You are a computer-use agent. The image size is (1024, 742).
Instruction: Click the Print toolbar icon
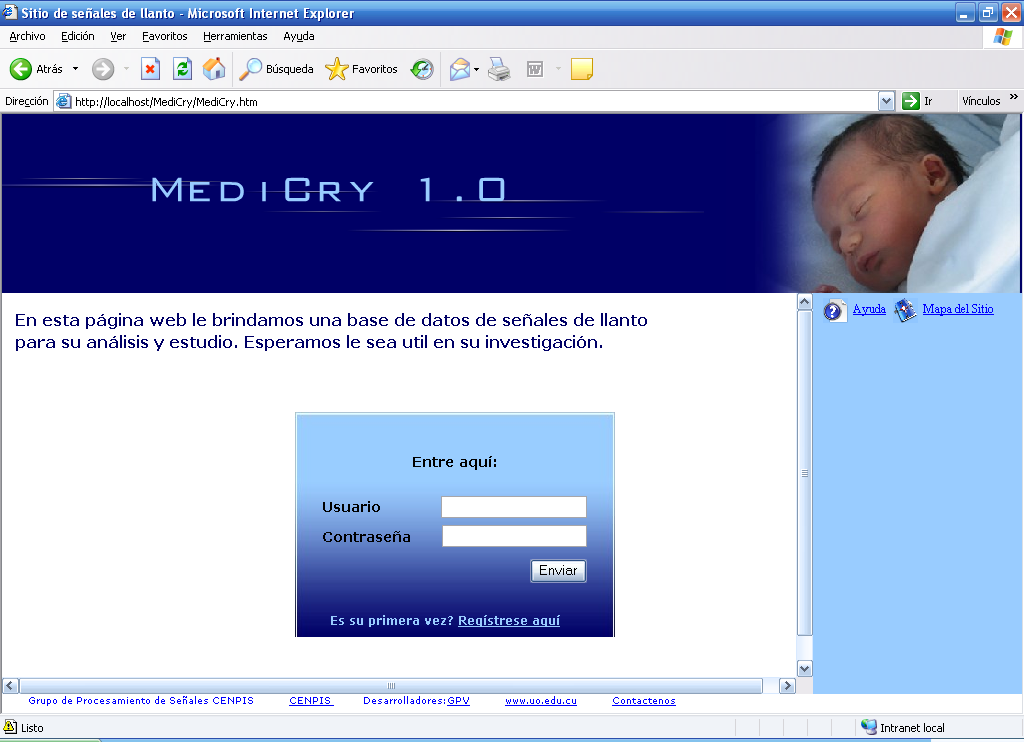click(500, 69)
